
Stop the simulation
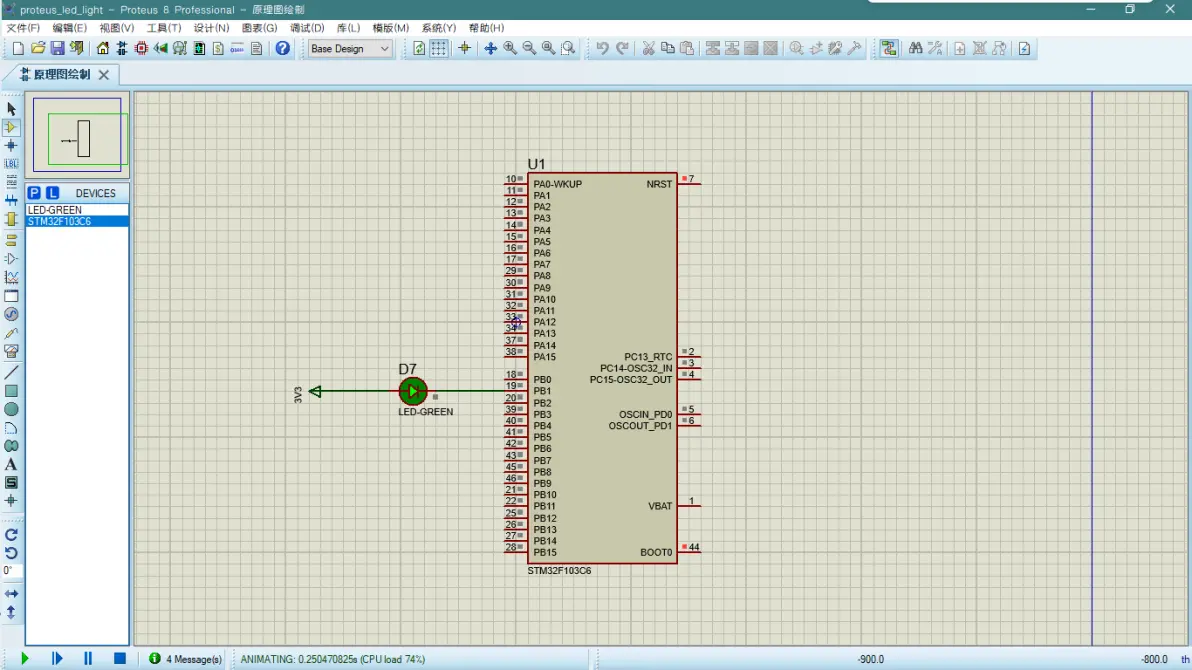click(119, 658)
